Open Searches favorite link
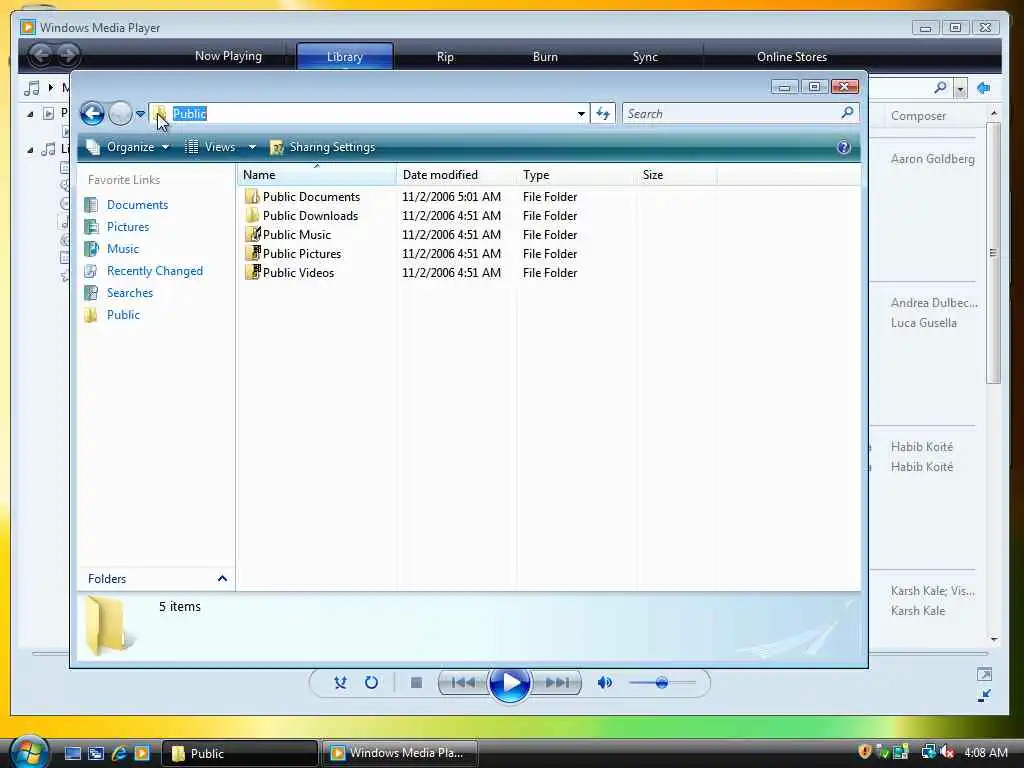The width and height of the screenshot is (1024, 768). click(x=130, y=293)
